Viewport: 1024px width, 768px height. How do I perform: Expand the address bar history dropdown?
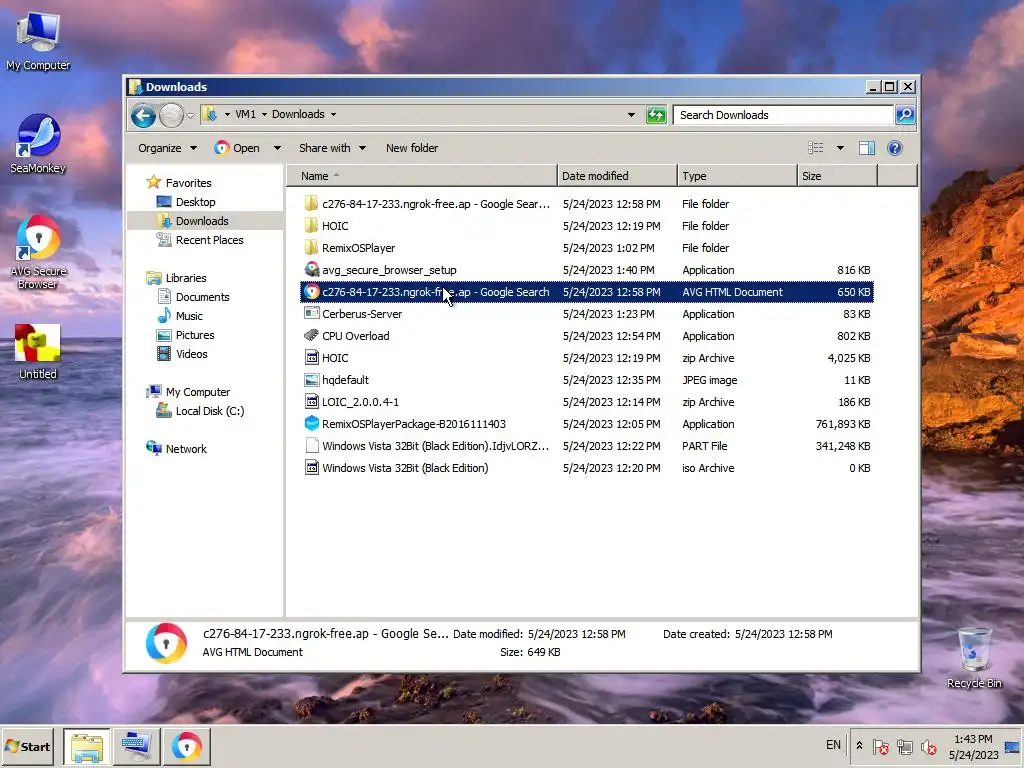pos(631,115)
